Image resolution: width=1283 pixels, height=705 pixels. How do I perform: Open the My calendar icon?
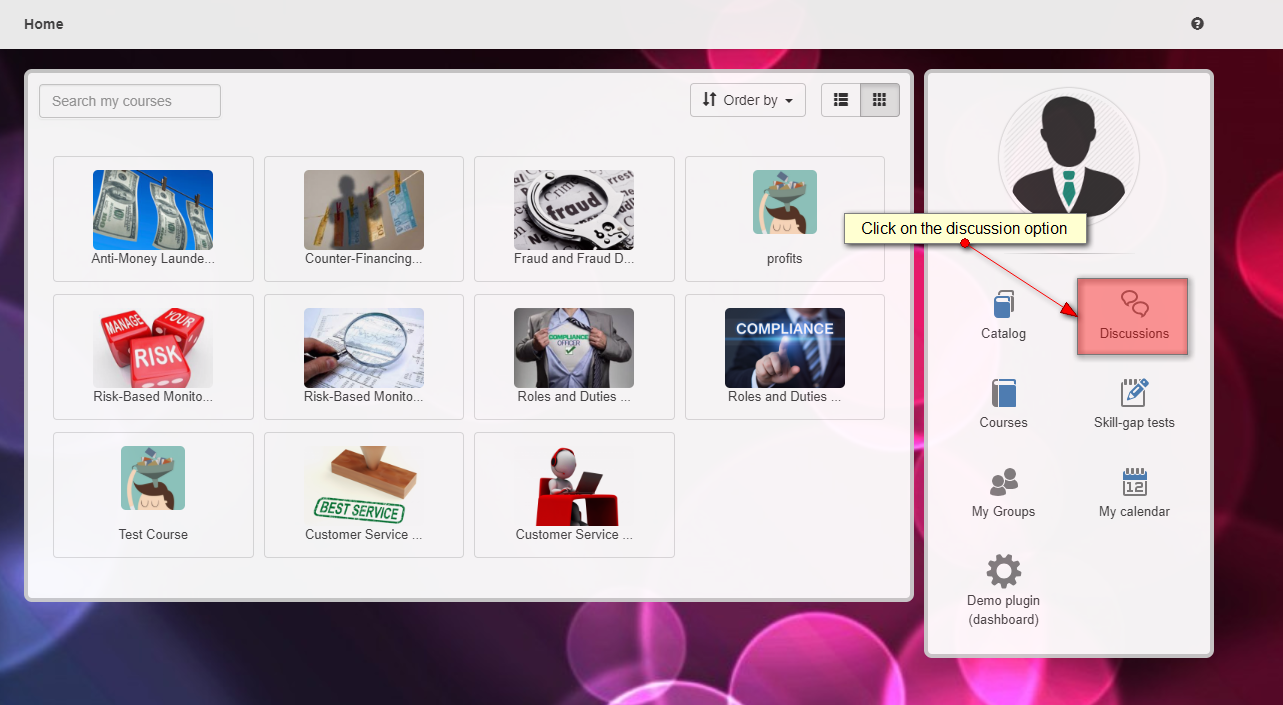[x=1134, y=482]
